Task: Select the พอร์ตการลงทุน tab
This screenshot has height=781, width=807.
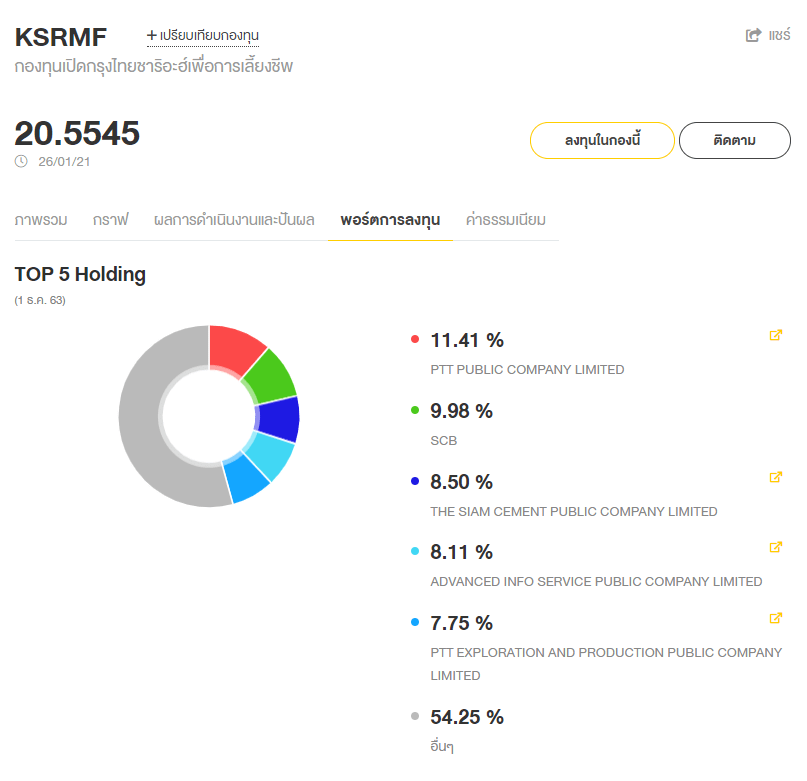Action: (390, 220)
